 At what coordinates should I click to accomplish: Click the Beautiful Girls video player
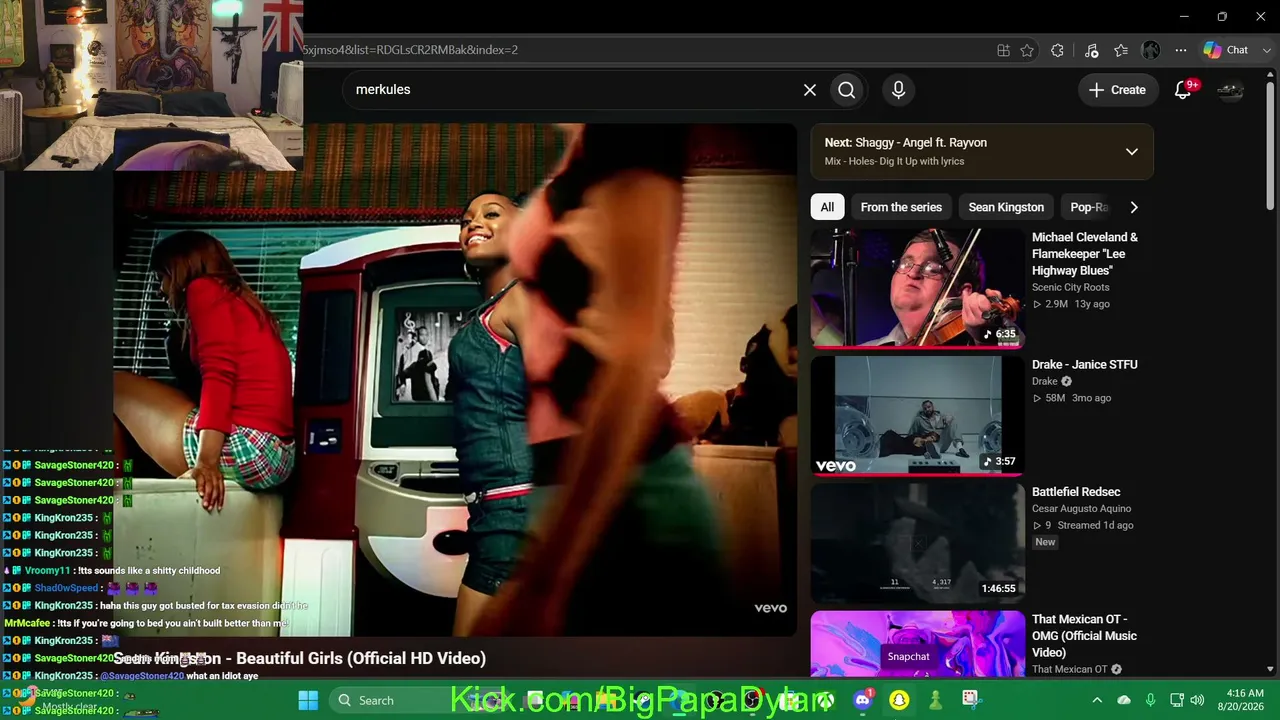pos(455,380)
